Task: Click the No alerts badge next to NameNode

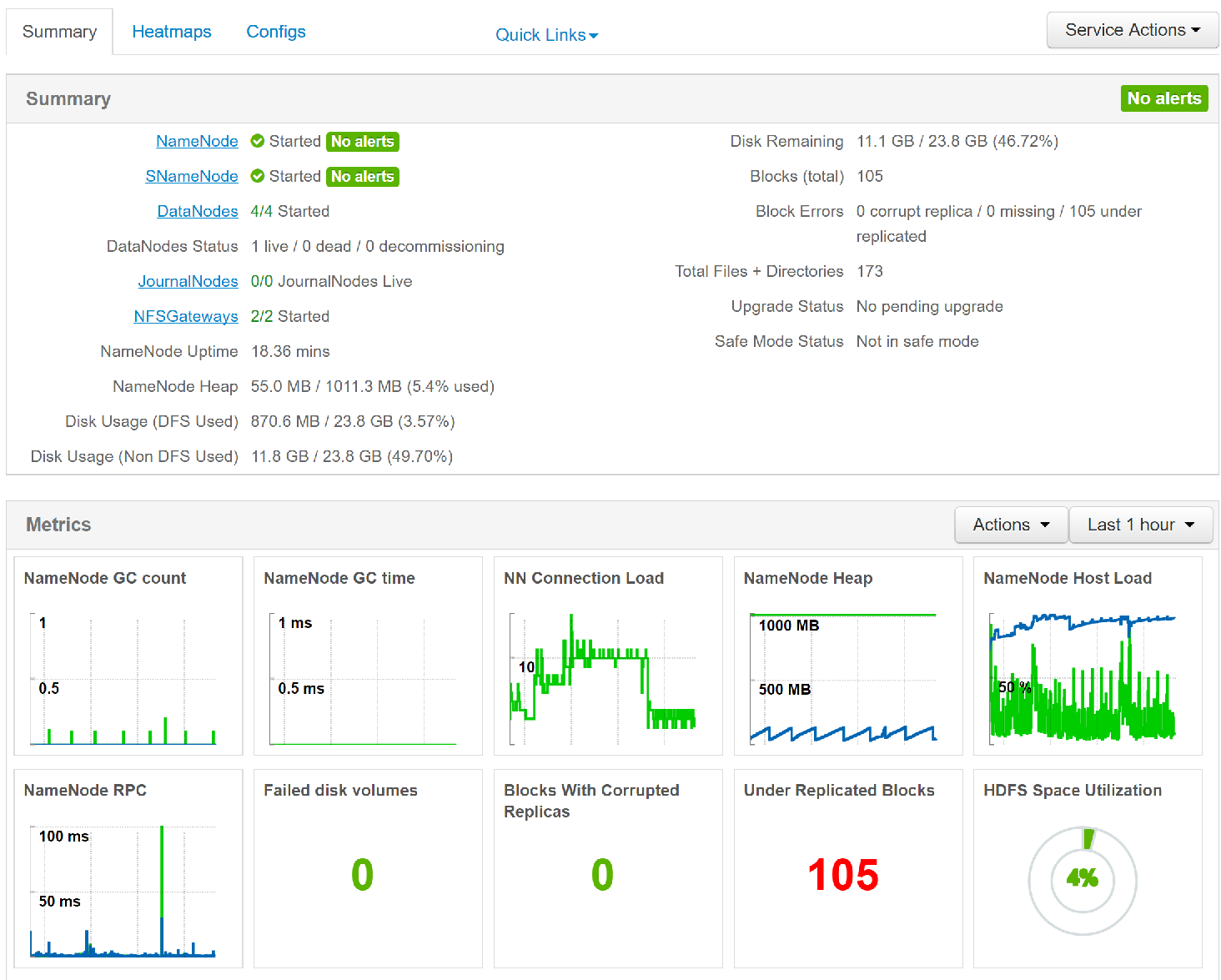Action: coord(363,141)
